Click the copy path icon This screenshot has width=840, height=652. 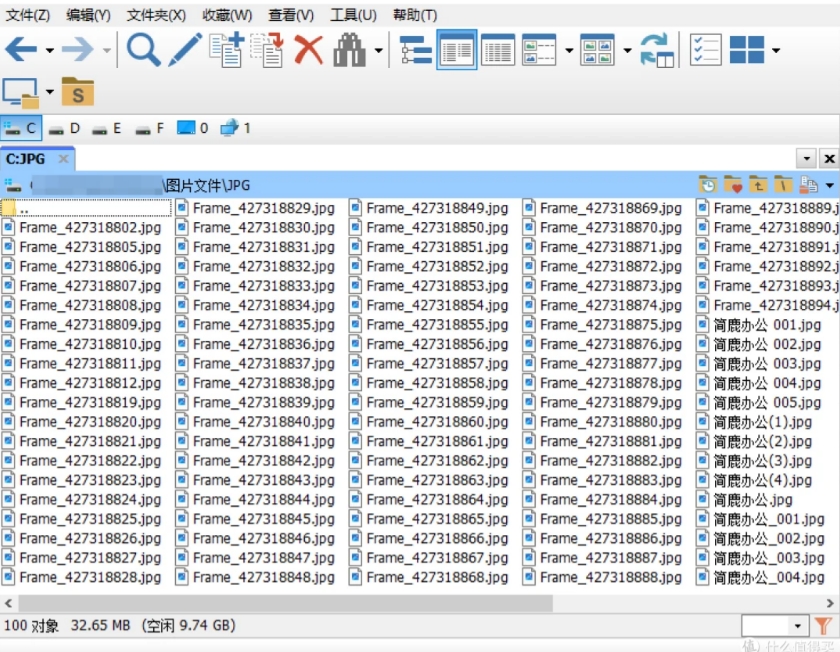pos(808,185)
